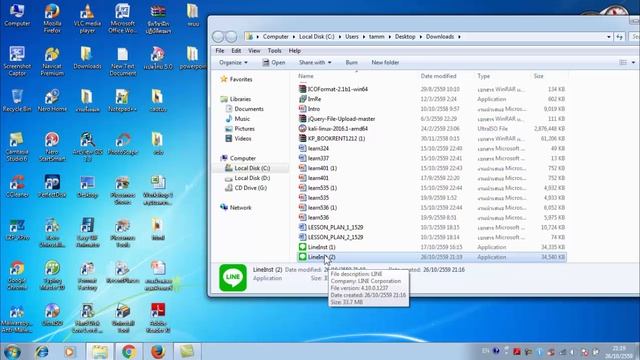Open Chrome from the taskbar
The height and width of the screenshot is (360, 640).
point(129,351)
